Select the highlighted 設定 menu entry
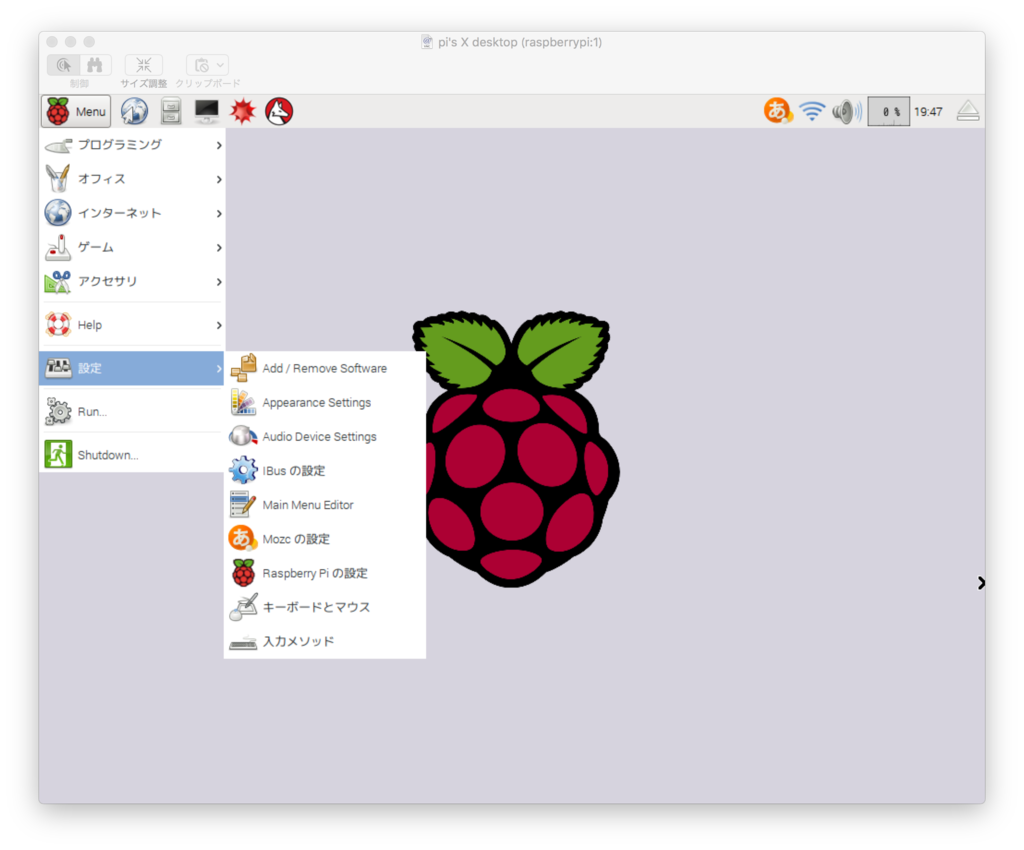1024x850 pixels. (133, 368)
